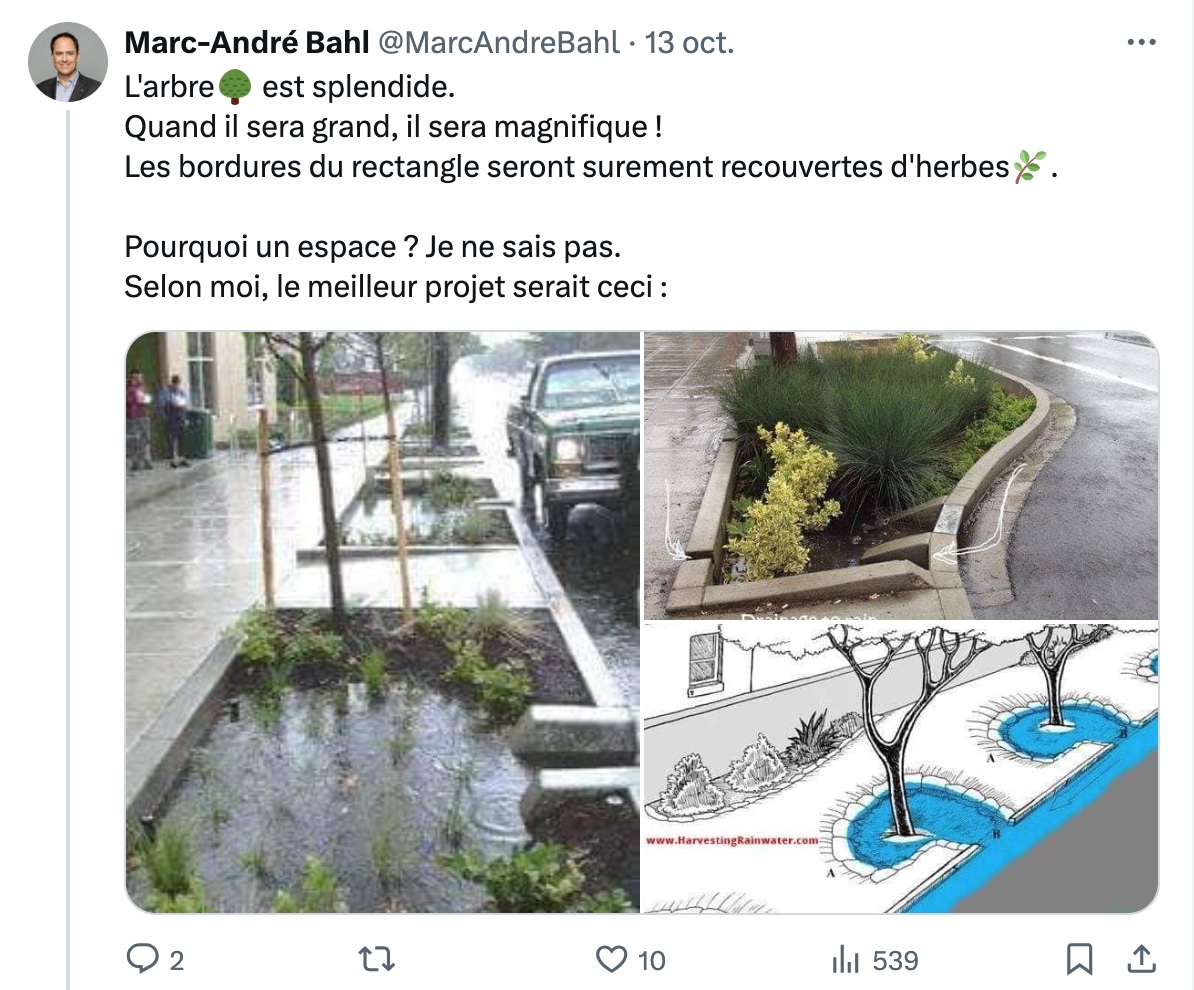
Task: Click the 539 views count
Action: 896,960
